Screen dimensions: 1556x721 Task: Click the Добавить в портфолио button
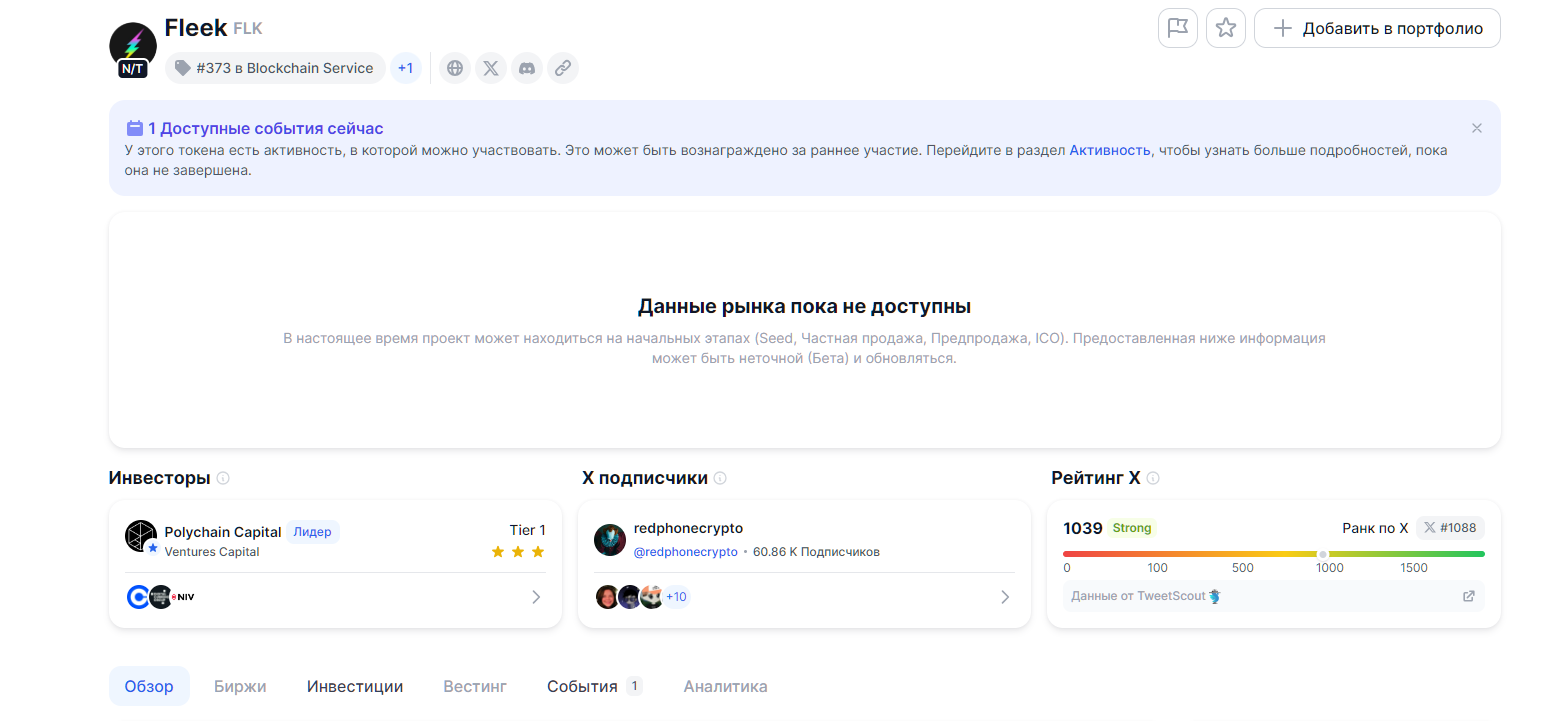pos(1377,28)
